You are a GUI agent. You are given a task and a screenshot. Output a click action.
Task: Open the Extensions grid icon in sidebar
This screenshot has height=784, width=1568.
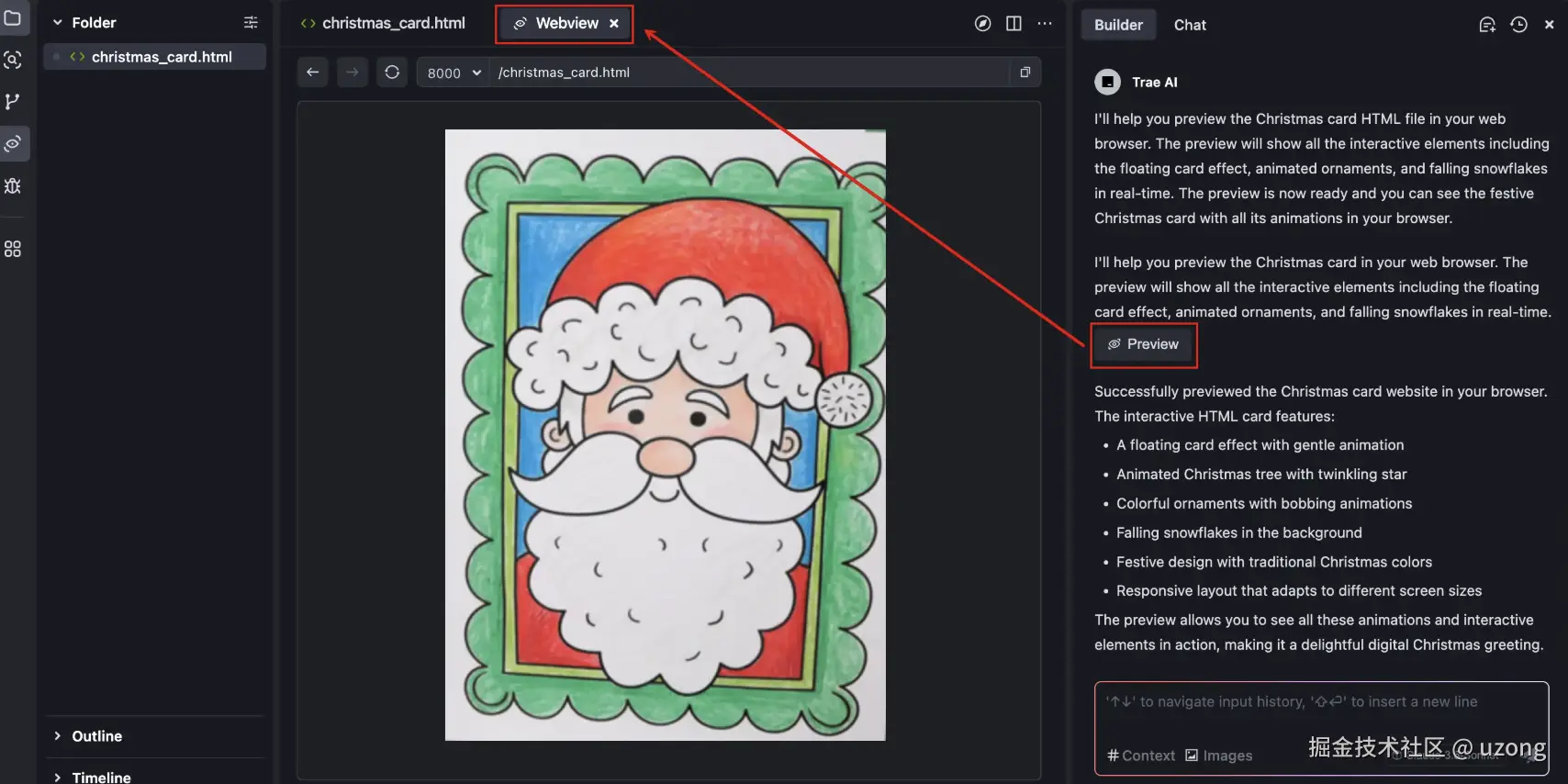coord(13,249)
